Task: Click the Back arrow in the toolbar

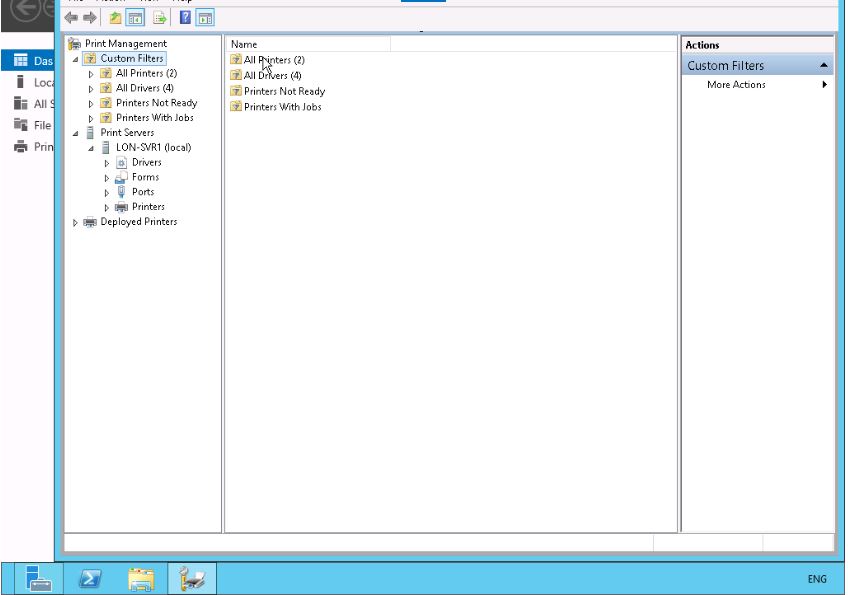Action: pyautogui.click(x=71, y=18)
